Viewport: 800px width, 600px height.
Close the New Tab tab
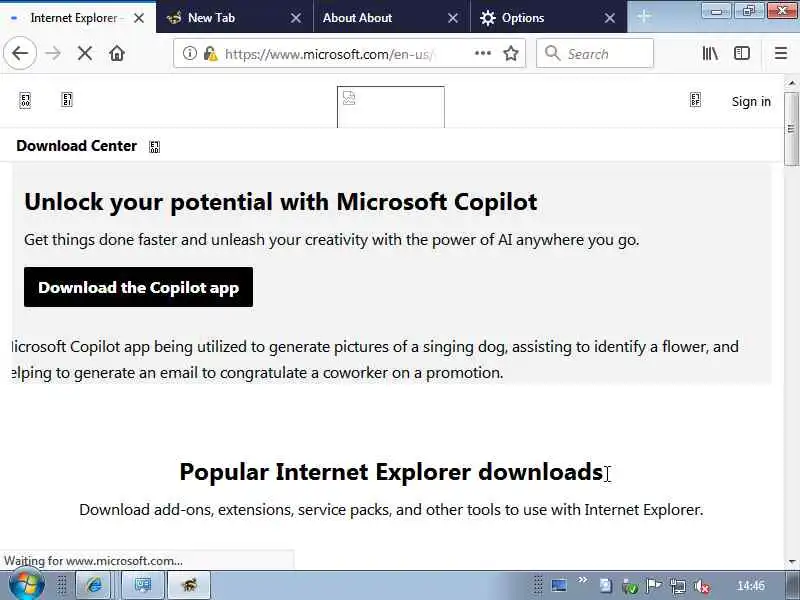pyautogui.click(x=295, y=18)
